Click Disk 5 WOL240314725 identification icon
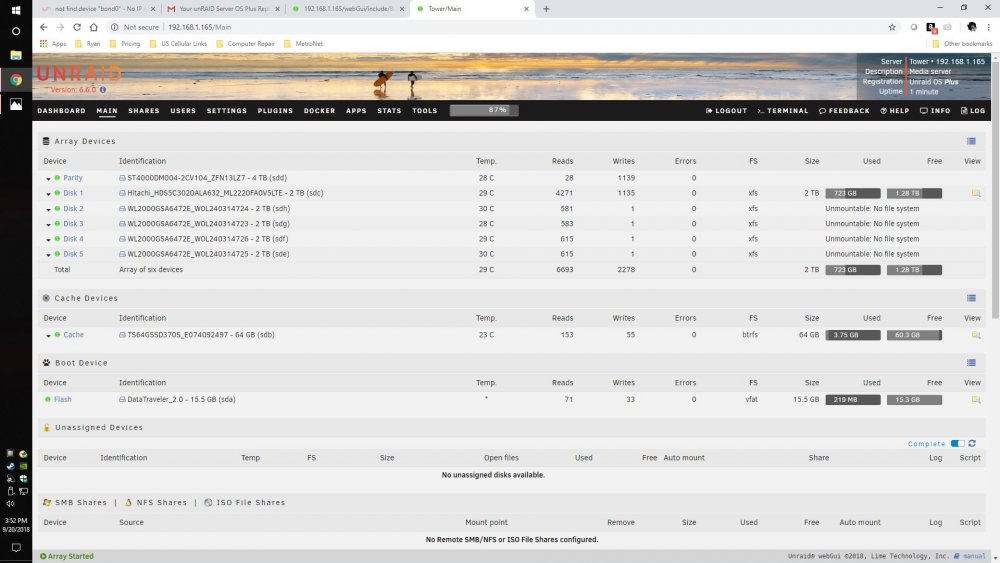 pos(122,254)
